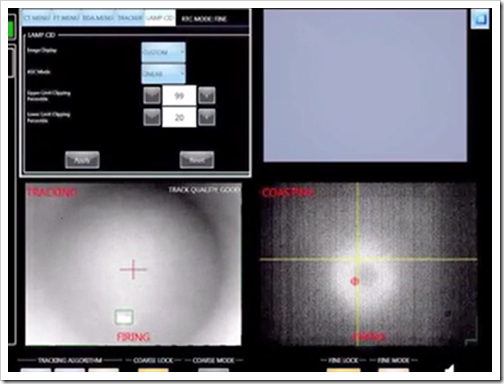504x384 pixels.
Task: Click the yellow crosshair intersection in coasting view
Action: [x=357, y=259]
